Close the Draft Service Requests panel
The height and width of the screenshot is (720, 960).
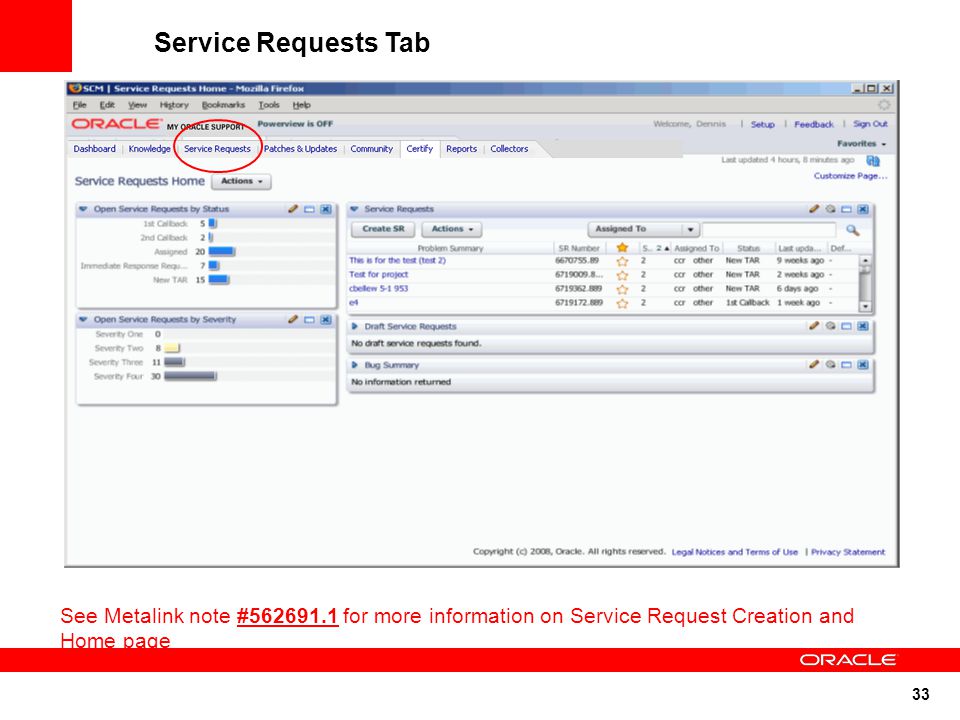[x=863, y=326]
